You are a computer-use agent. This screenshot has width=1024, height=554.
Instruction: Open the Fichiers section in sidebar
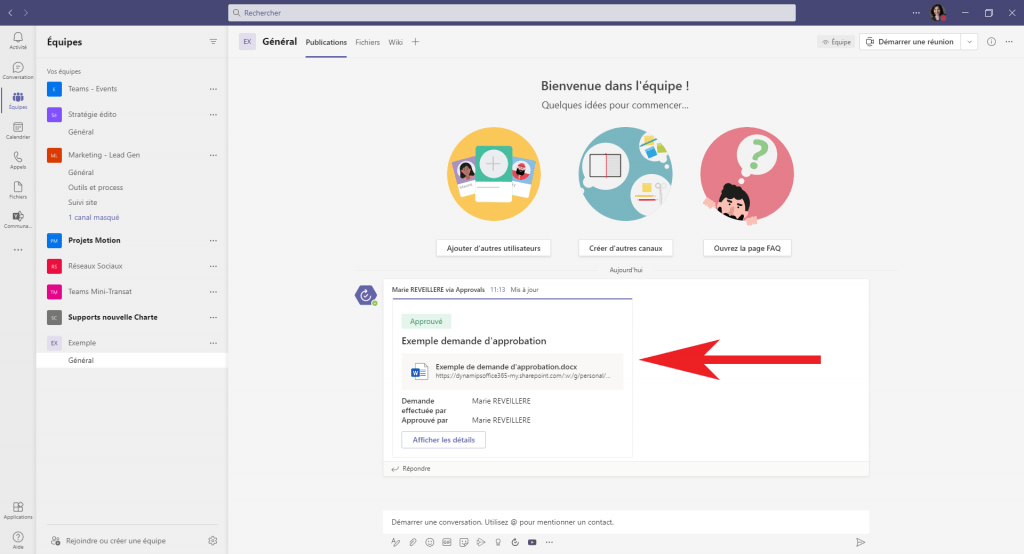pos(18,190)
